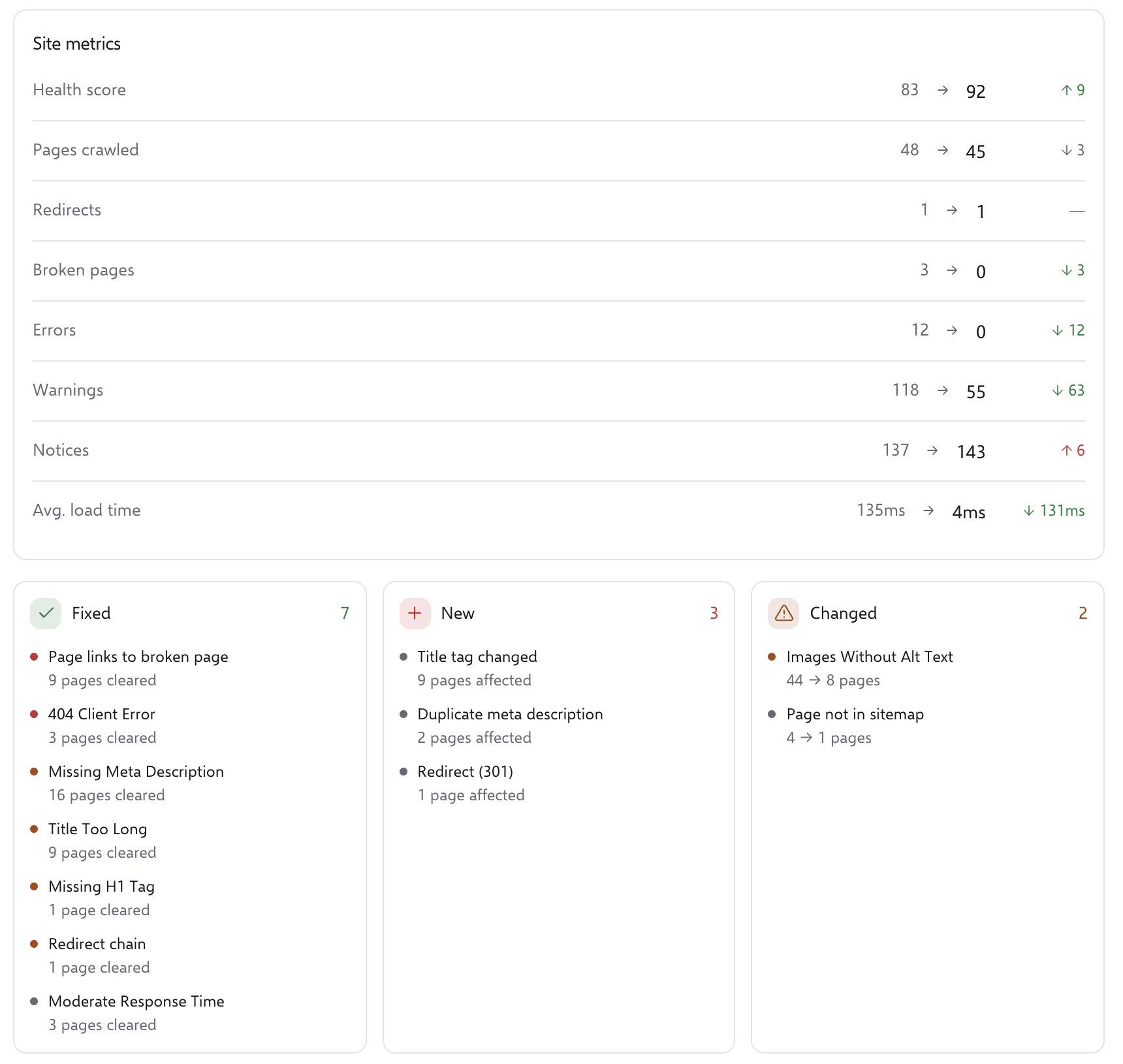The image size is (1123, 1064).
Task: Click the red plus New icon
Action: (x=415, y=613)
